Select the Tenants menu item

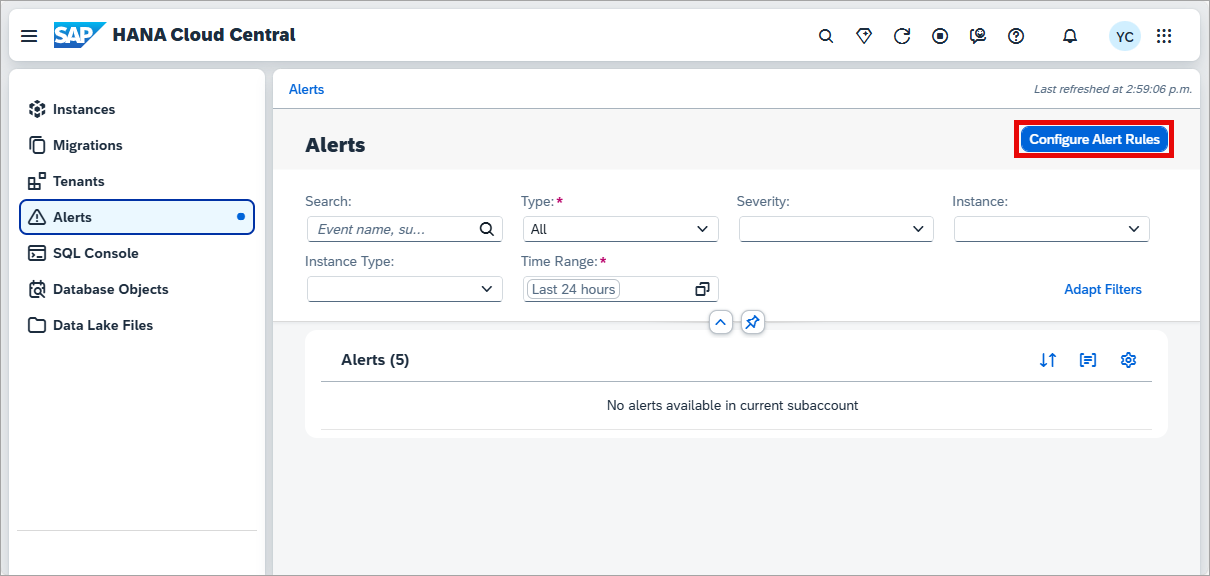(137, 181)
